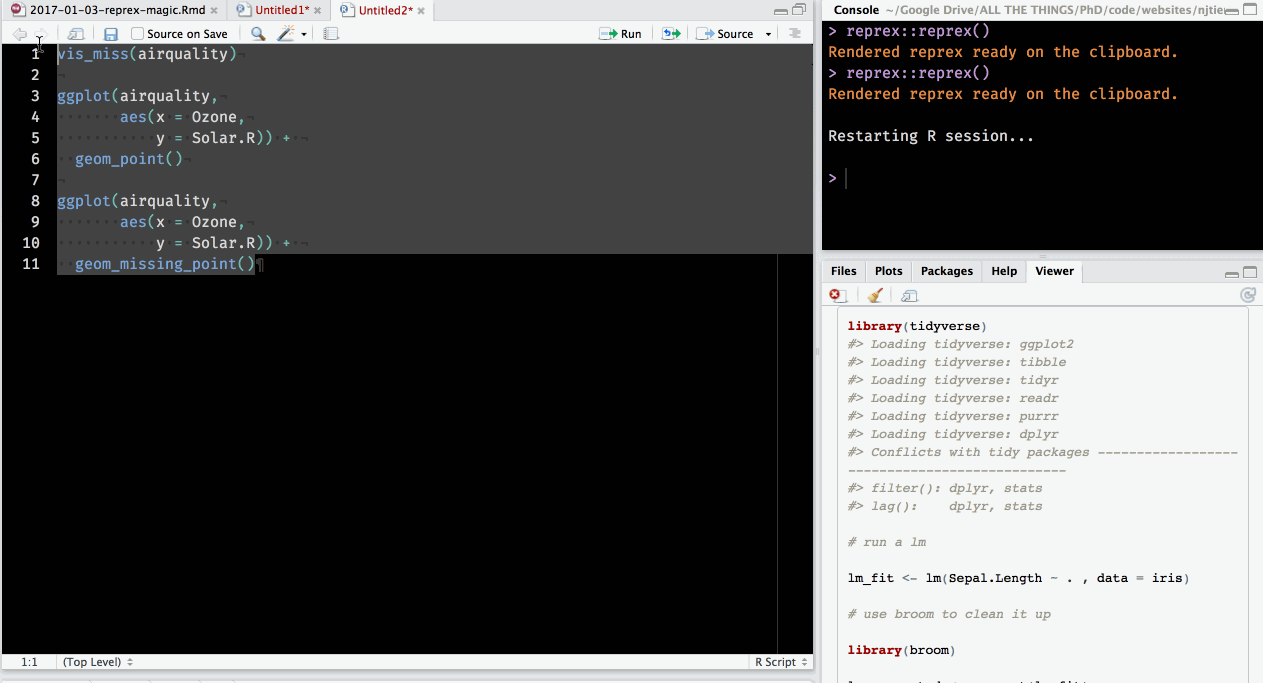Maximize the source editor pane
The height and width of the screenshot is (683, 1263).
click(799, 10)
